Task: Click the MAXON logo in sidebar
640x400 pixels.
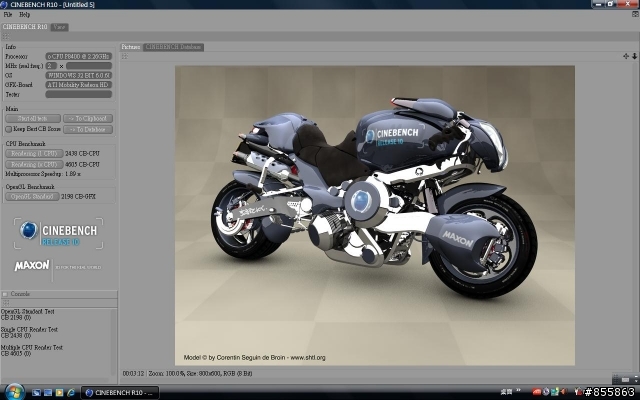Action: 32,266
